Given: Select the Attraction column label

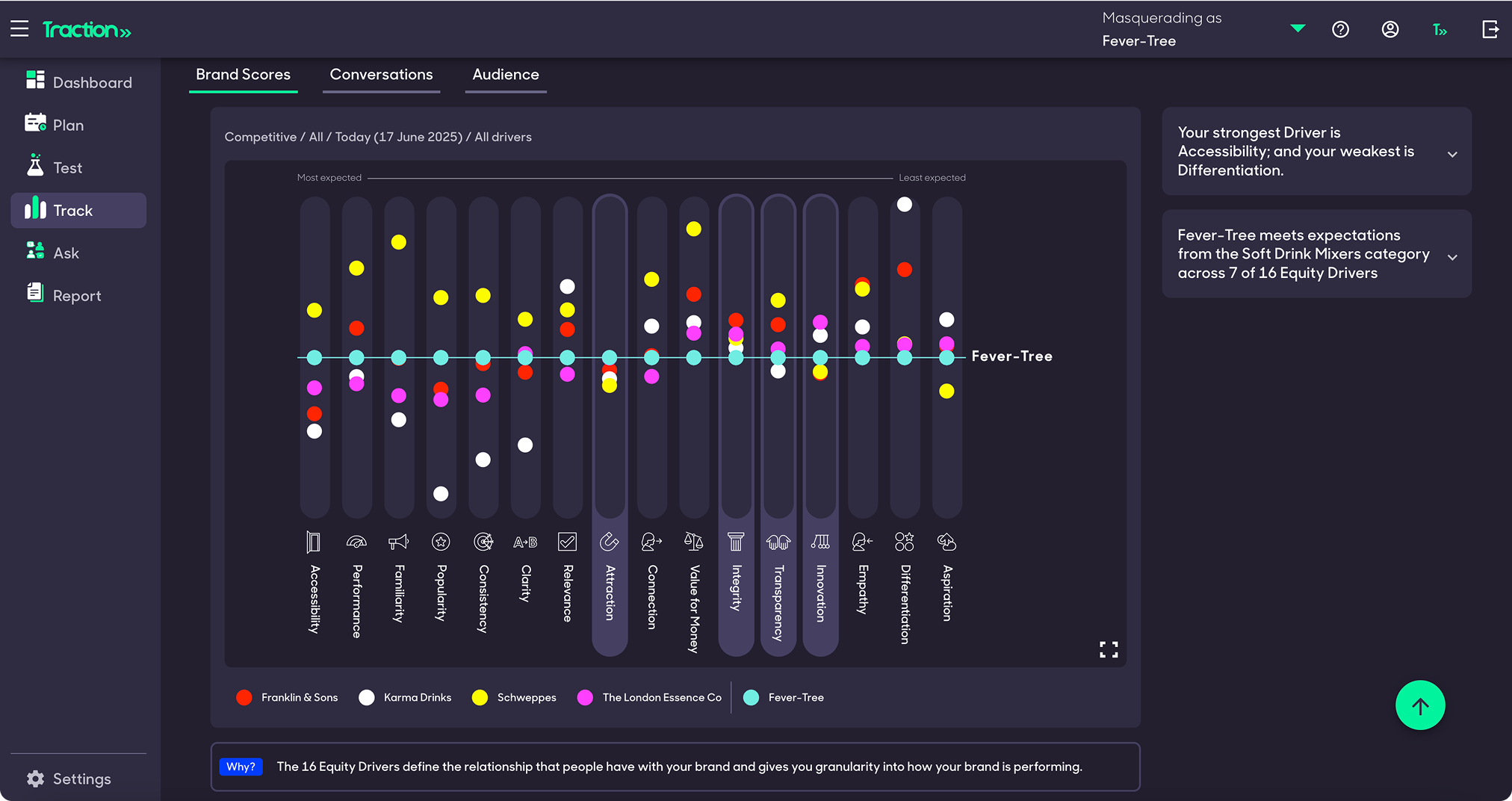Looking at the screenshot, I should point(610,593).
